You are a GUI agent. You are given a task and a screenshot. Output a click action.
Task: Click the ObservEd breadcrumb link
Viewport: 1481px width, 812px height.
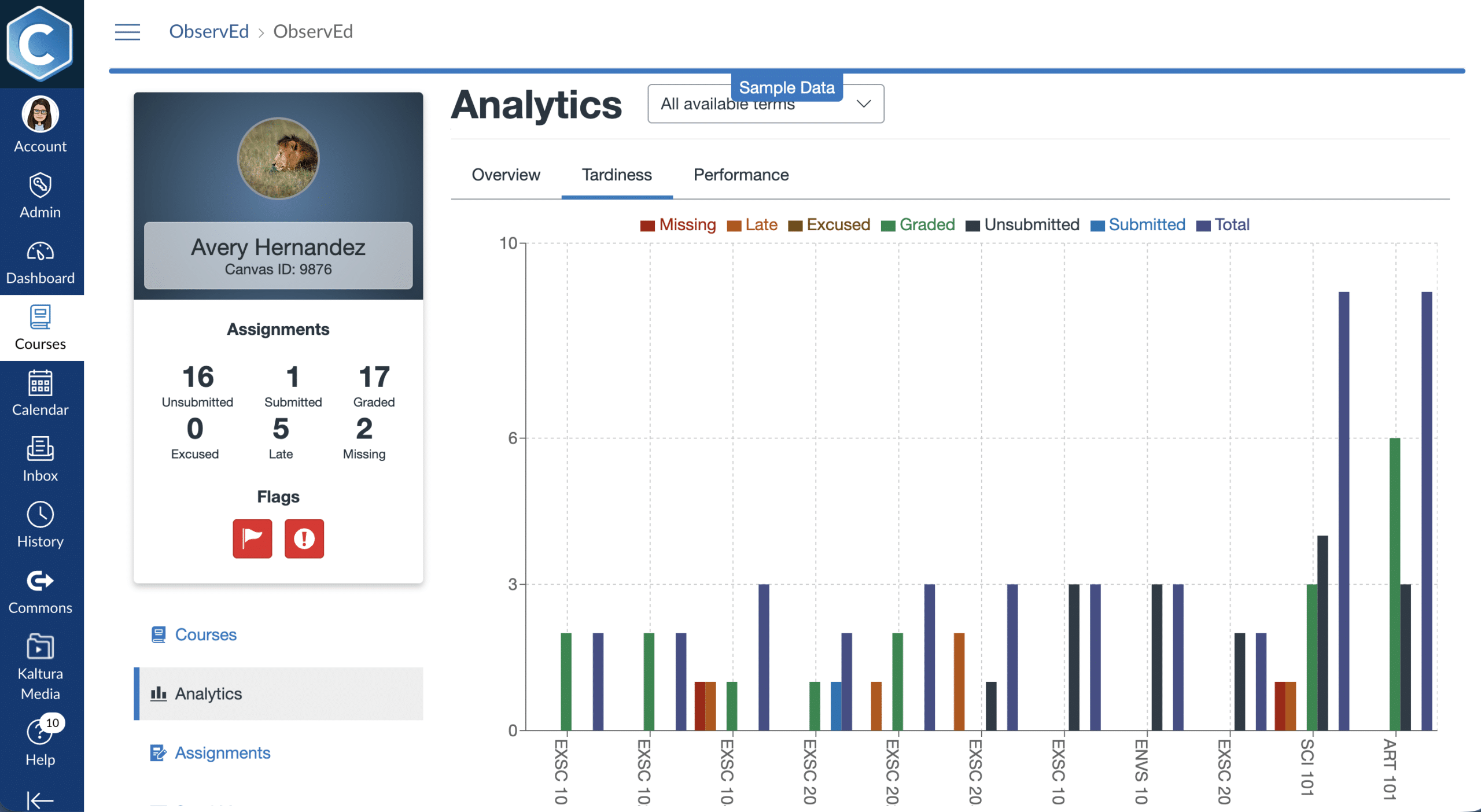click(209, 32)
